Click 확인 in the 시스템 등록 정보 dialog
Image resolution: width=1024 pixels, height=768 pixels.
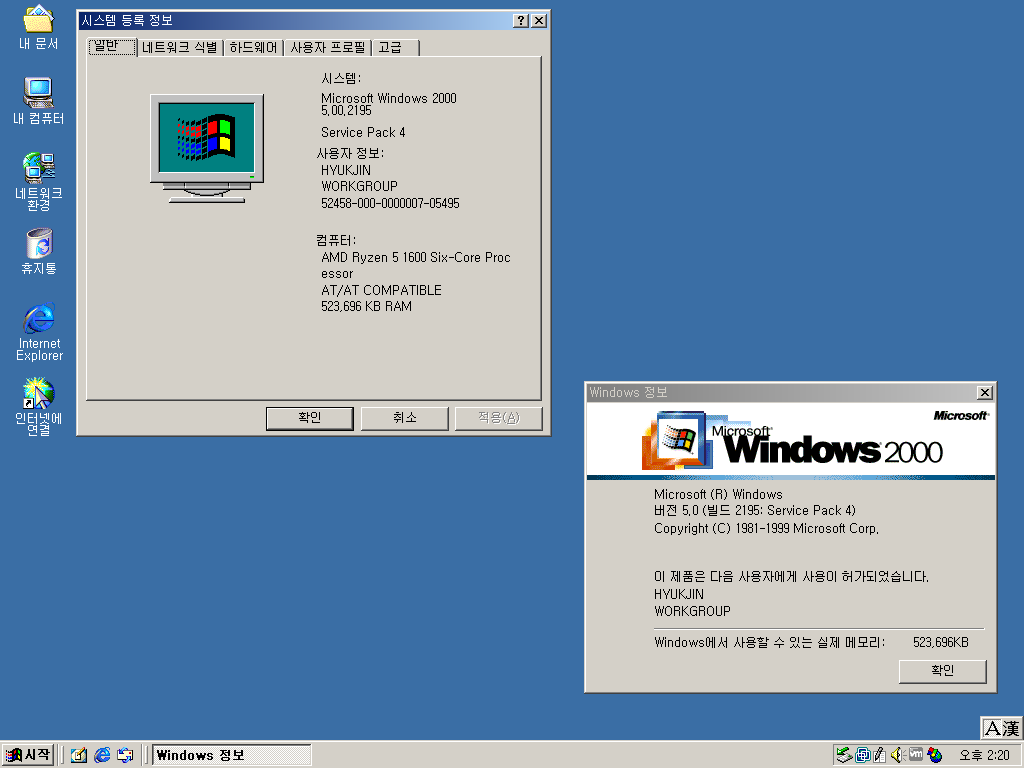[x=310, y=418]
